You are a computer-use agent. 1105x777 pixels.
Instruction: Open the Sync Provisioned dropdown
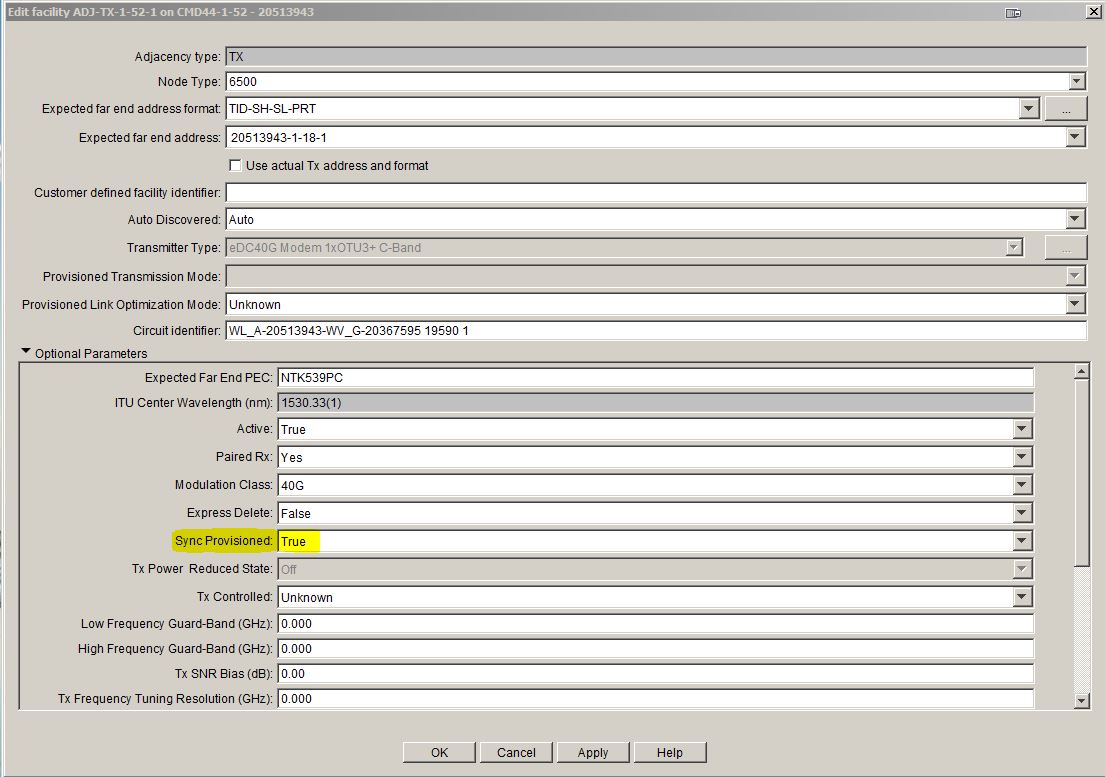tap(1022, 541)
